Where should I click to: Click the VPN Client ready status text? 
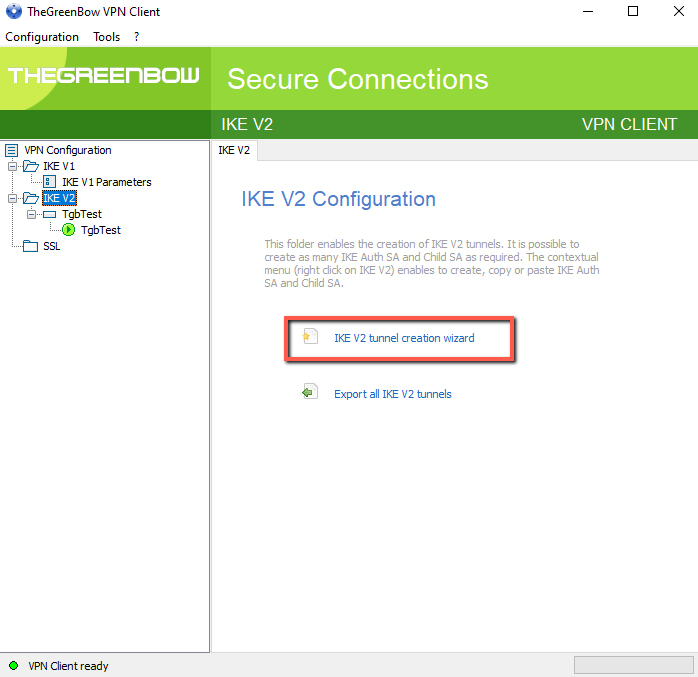[68, 666]
